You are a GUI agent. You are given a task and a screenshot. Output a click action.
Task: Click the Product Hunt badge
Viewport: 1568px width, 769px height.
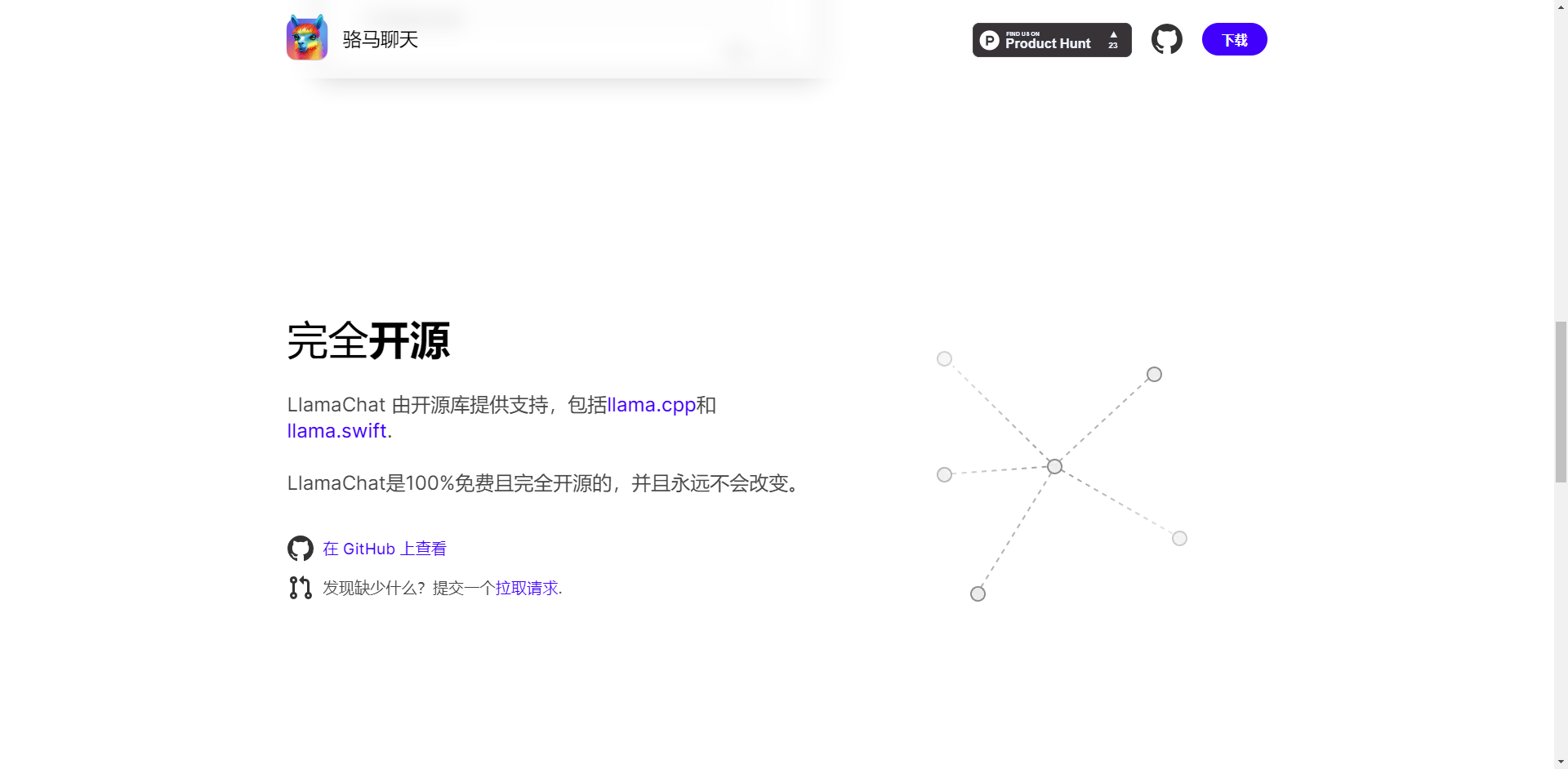tap(1052, 40)
